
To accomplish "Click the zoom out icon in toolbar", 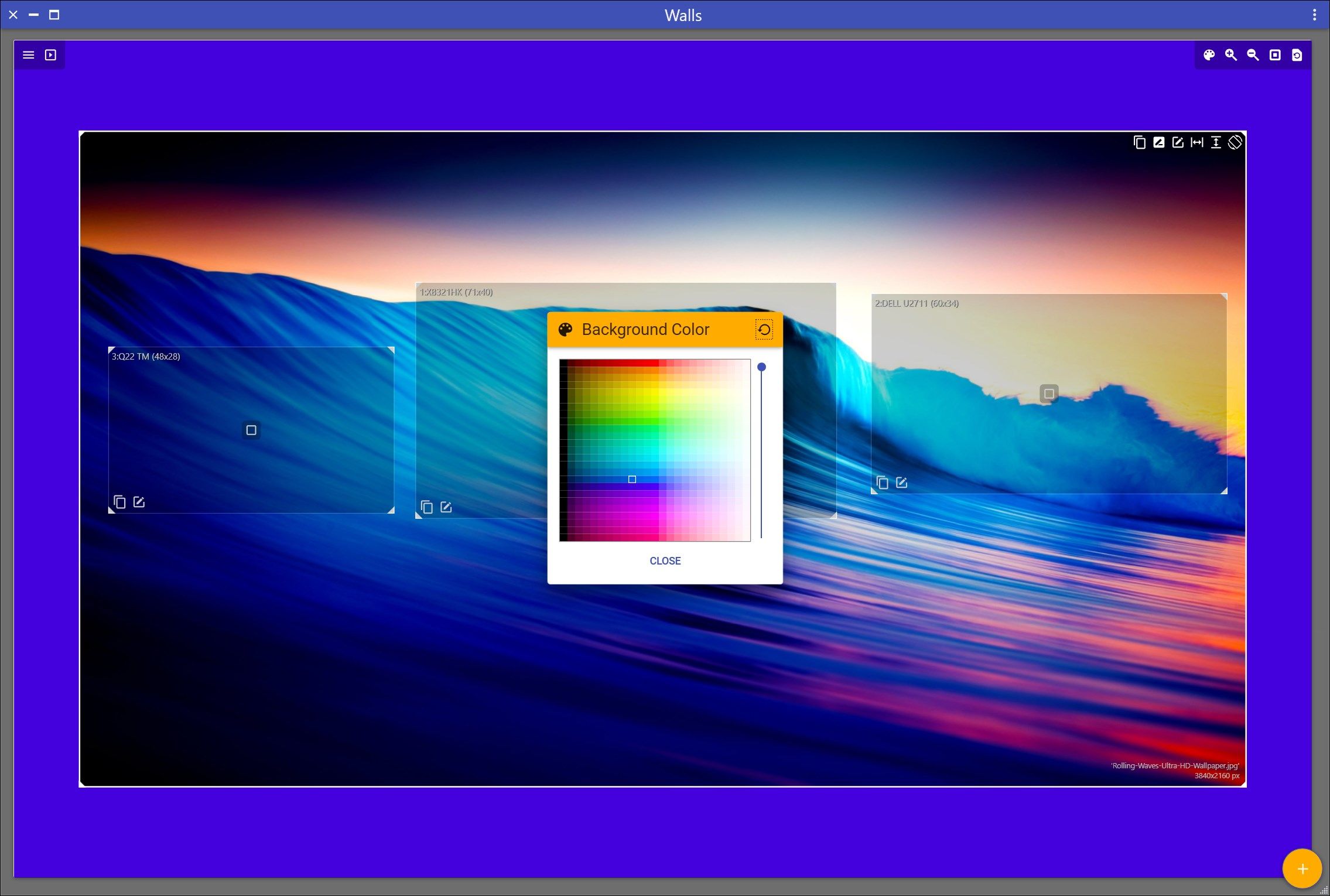I will coord(1254,55).
